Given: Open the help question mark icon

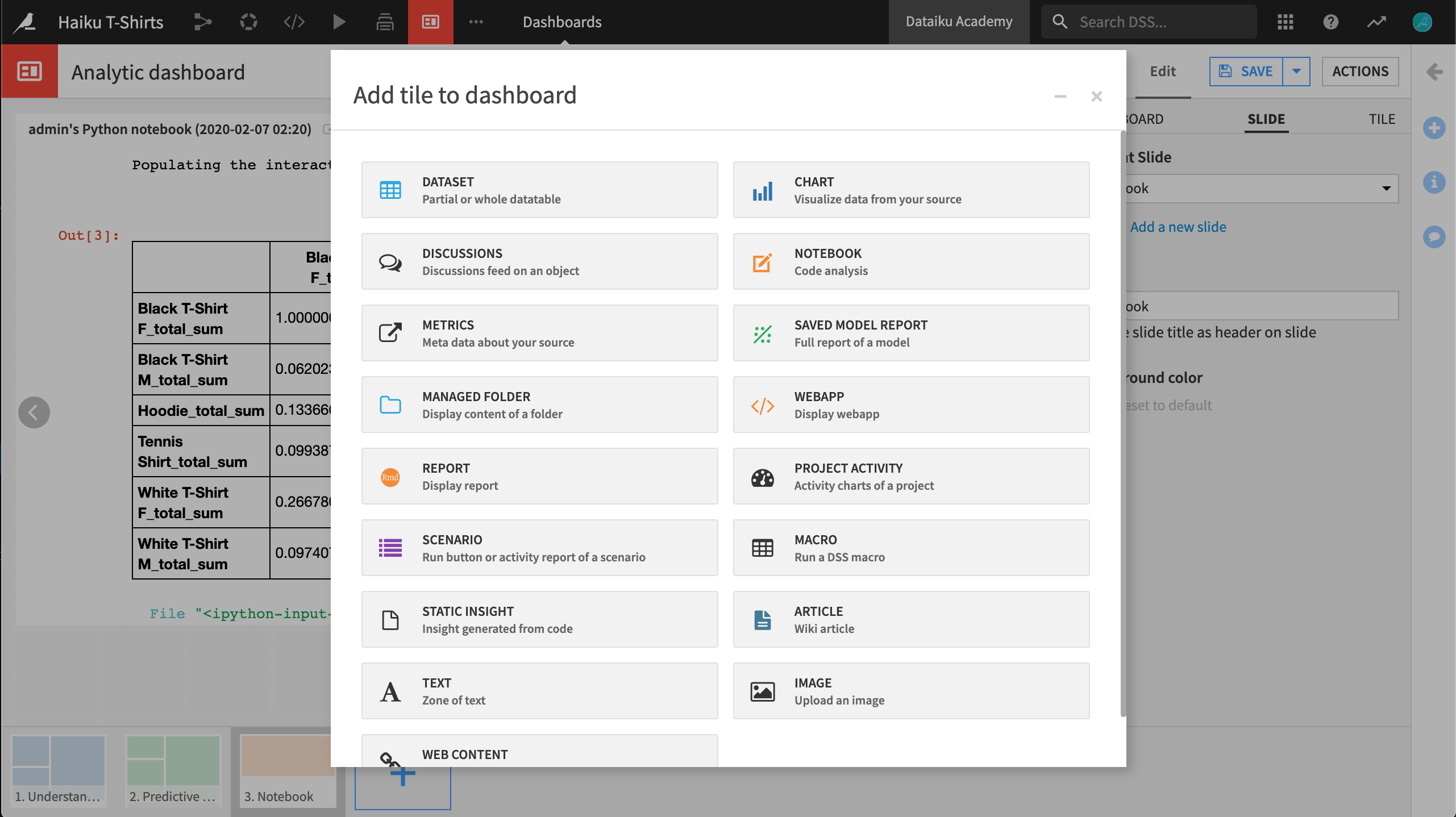Looking at the screenshot, I should 1330,22.
